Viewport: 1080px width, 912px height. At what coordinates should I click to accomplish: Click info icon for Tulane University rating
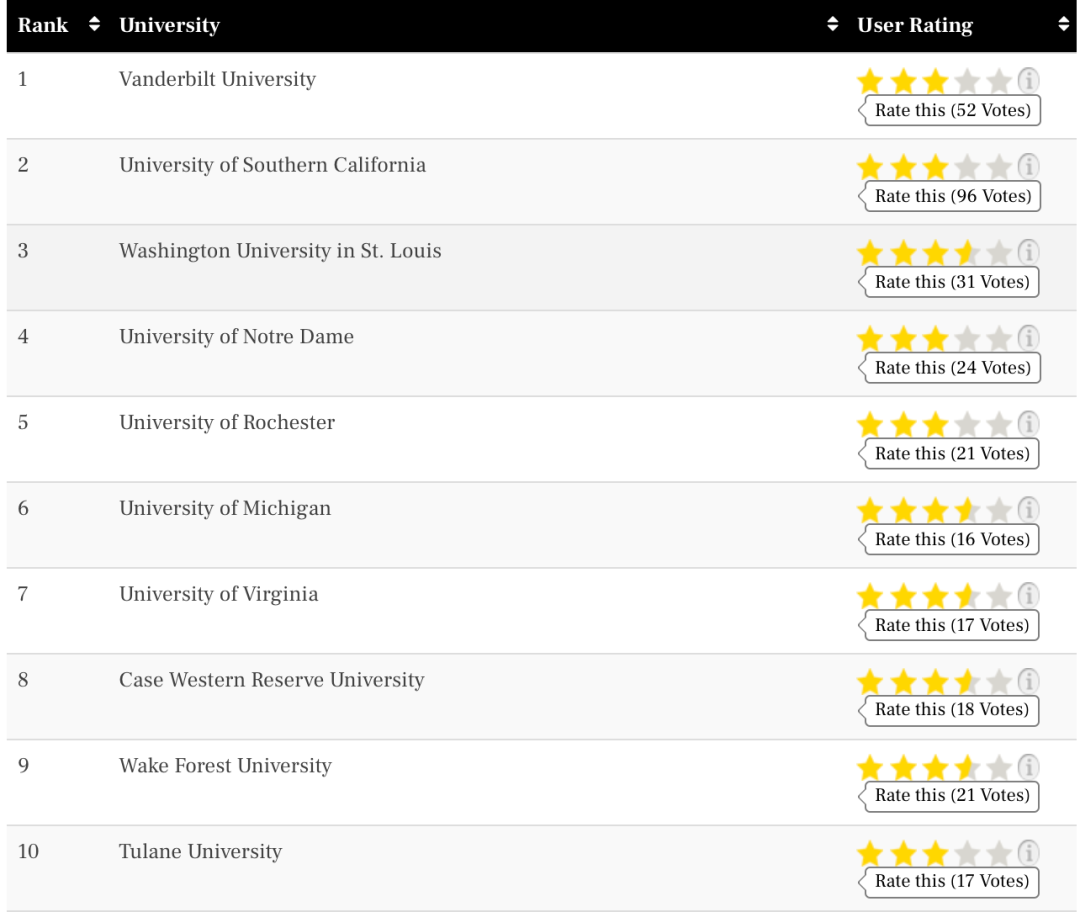[x=1028, y=853]
